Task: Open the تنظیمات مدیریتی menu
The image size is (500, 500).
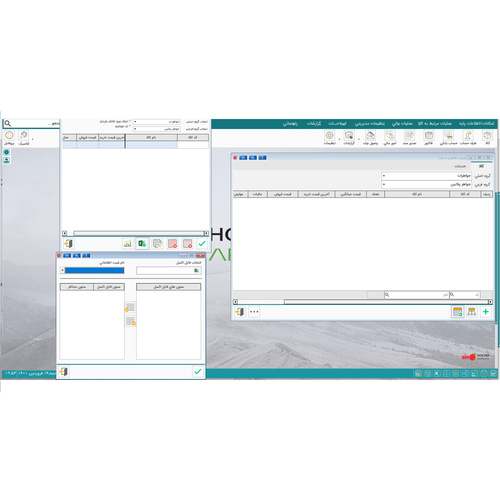Action: [x=370, y=124]
